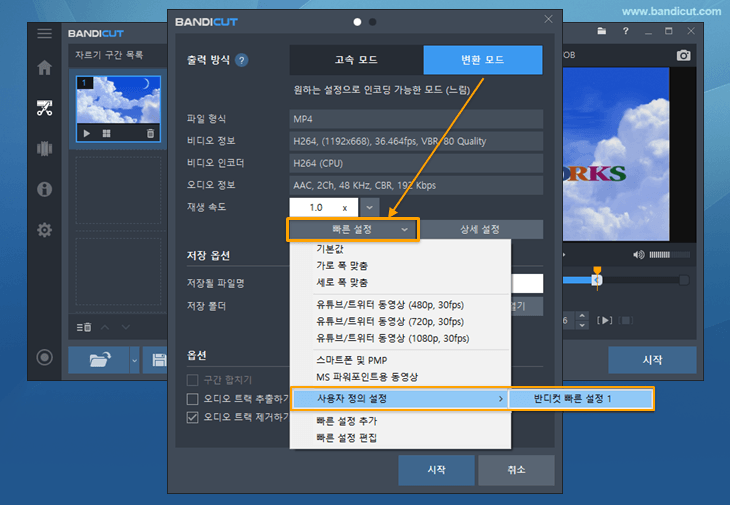Take a snapshot with the camera icon
Image resolution: width=730 pixels, height=505 pixels.
coord(683,55)
